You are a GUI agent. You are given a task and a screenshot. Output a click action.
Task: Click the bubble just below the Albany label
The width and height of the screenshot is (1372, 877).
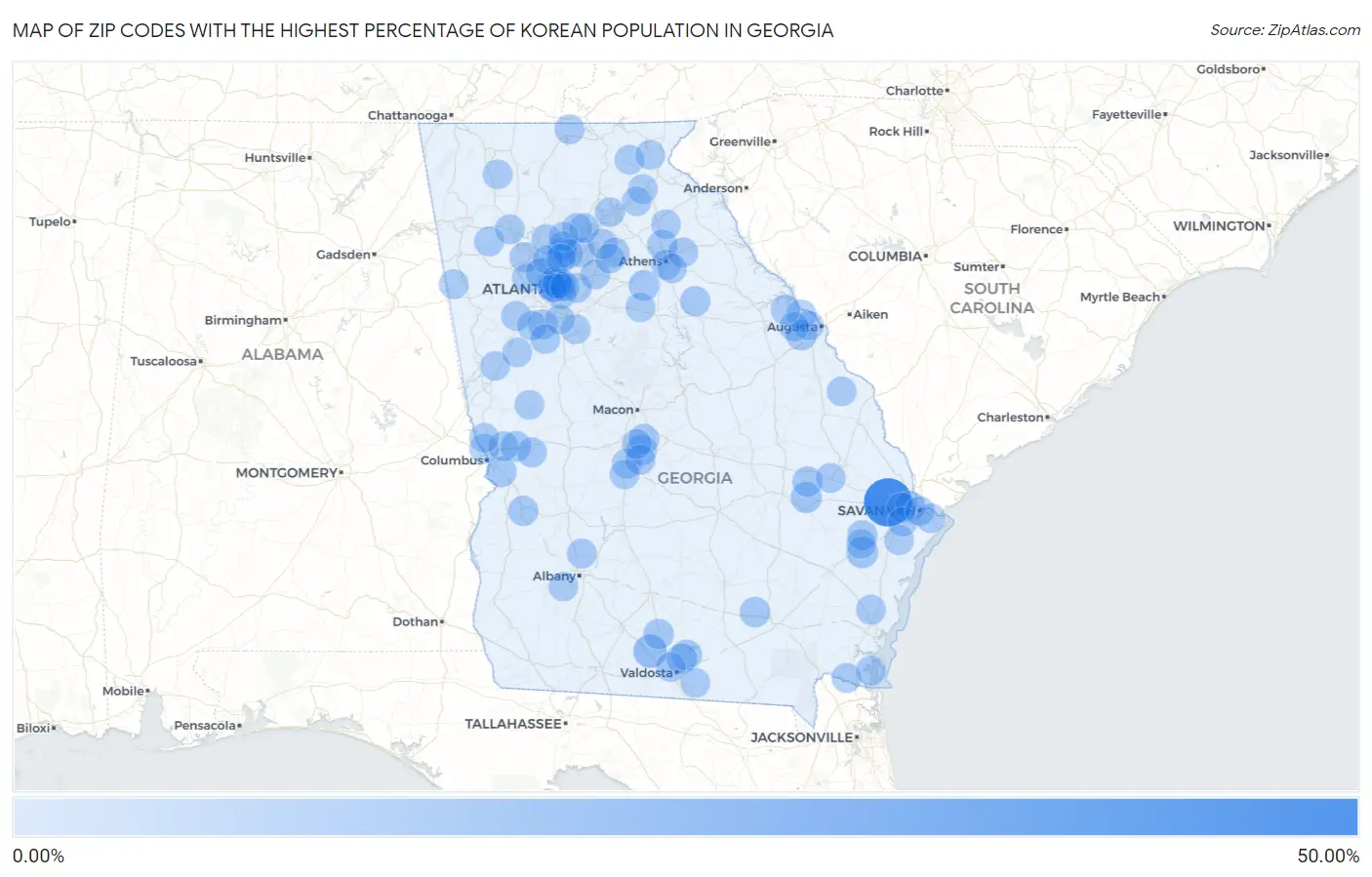[x=563, y=585]
